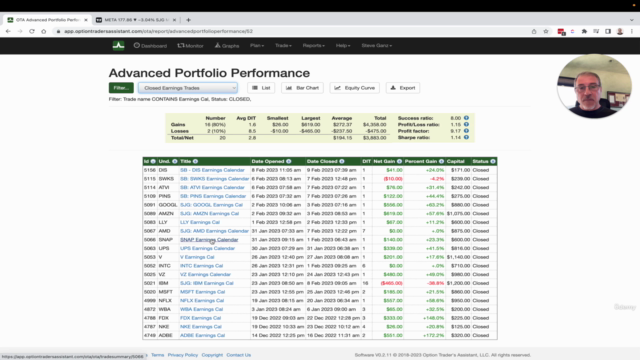Image resolution: width=640 pixels, height=360 pixels.
Task: Open V Earnings Cal trade
Action: point(197,257)
